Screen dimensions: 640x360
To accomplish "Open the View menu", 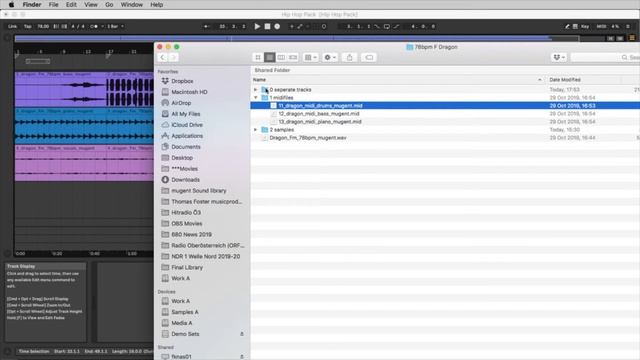I will tap(91, 5).
